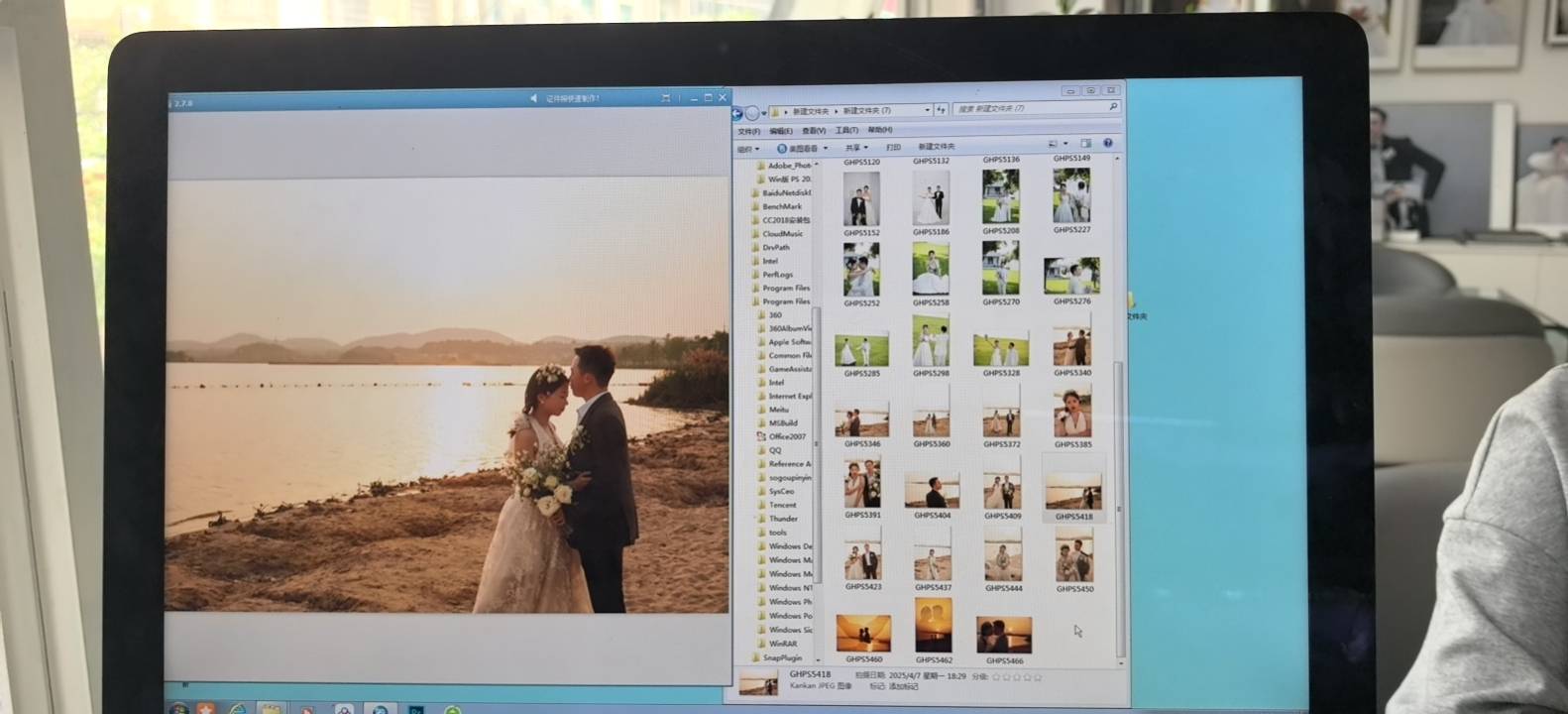This screenshot has height=714, width=1568.
Task: Toggle the preview pane icon
Action: [1085, 144]
